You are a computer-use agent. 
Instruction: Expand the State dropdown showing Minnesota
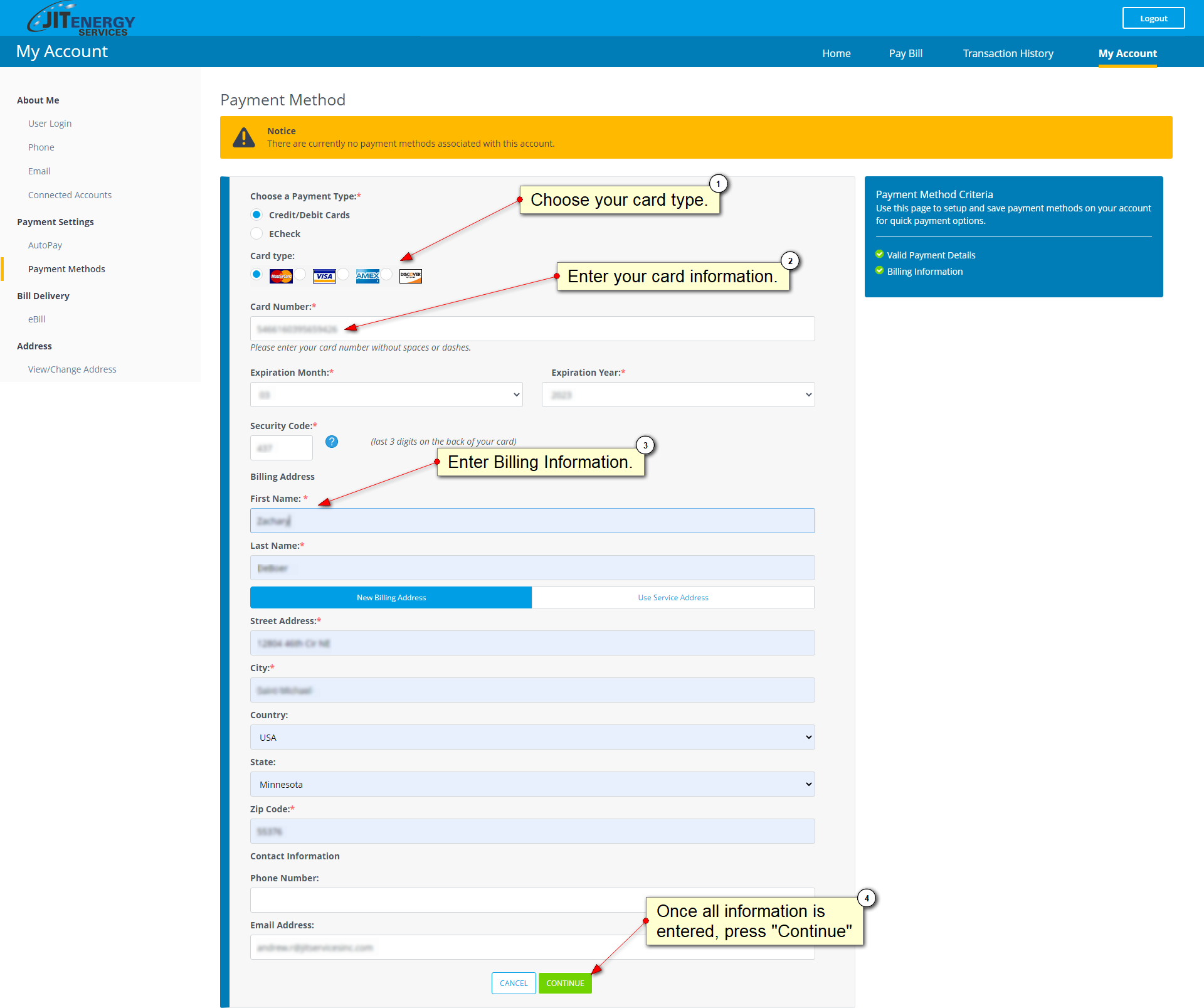click(x=532, y=784)
